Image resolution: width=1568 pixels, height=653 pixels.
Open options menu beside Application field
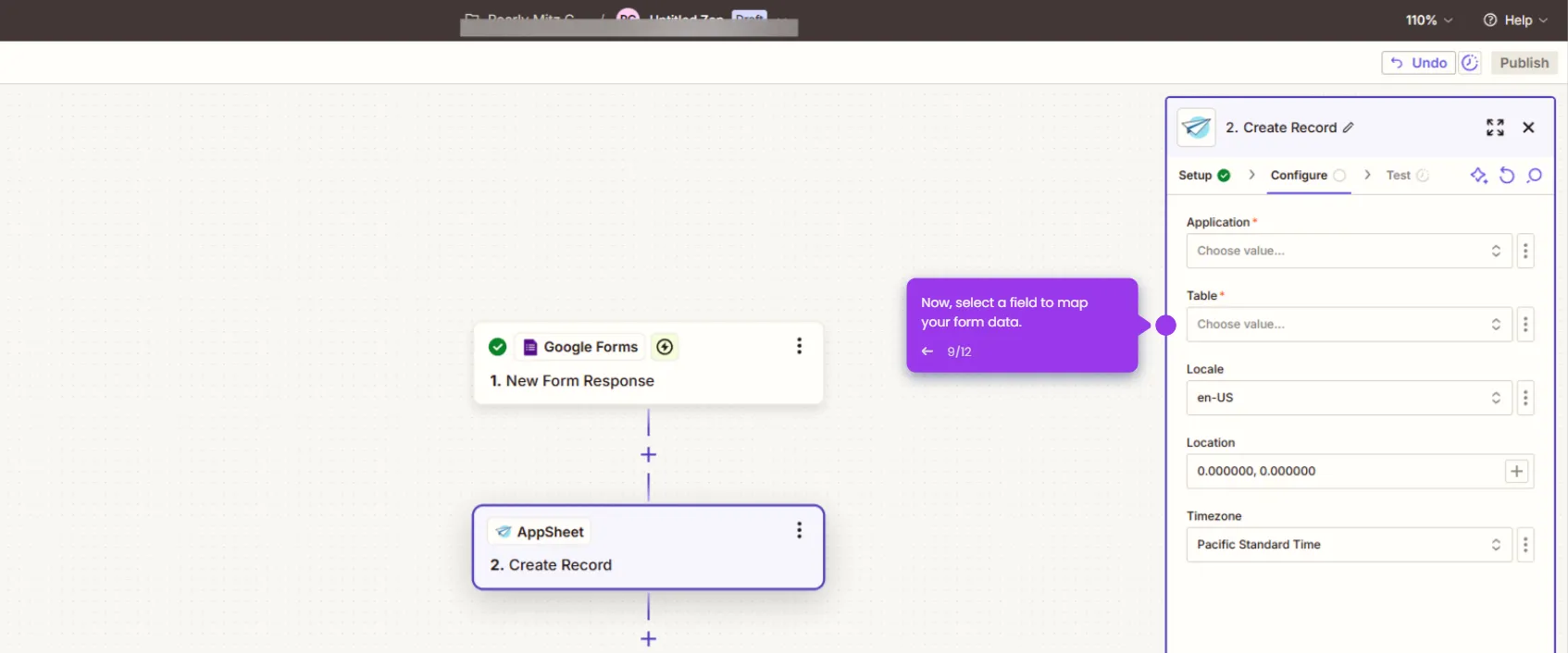pos(1525,251)
